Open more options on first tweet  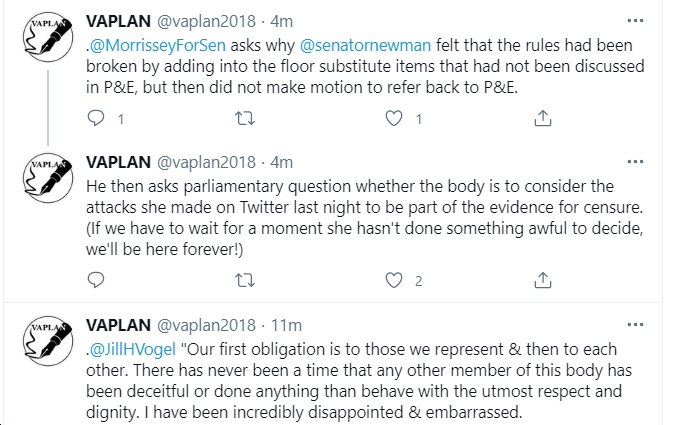point(635,21)
